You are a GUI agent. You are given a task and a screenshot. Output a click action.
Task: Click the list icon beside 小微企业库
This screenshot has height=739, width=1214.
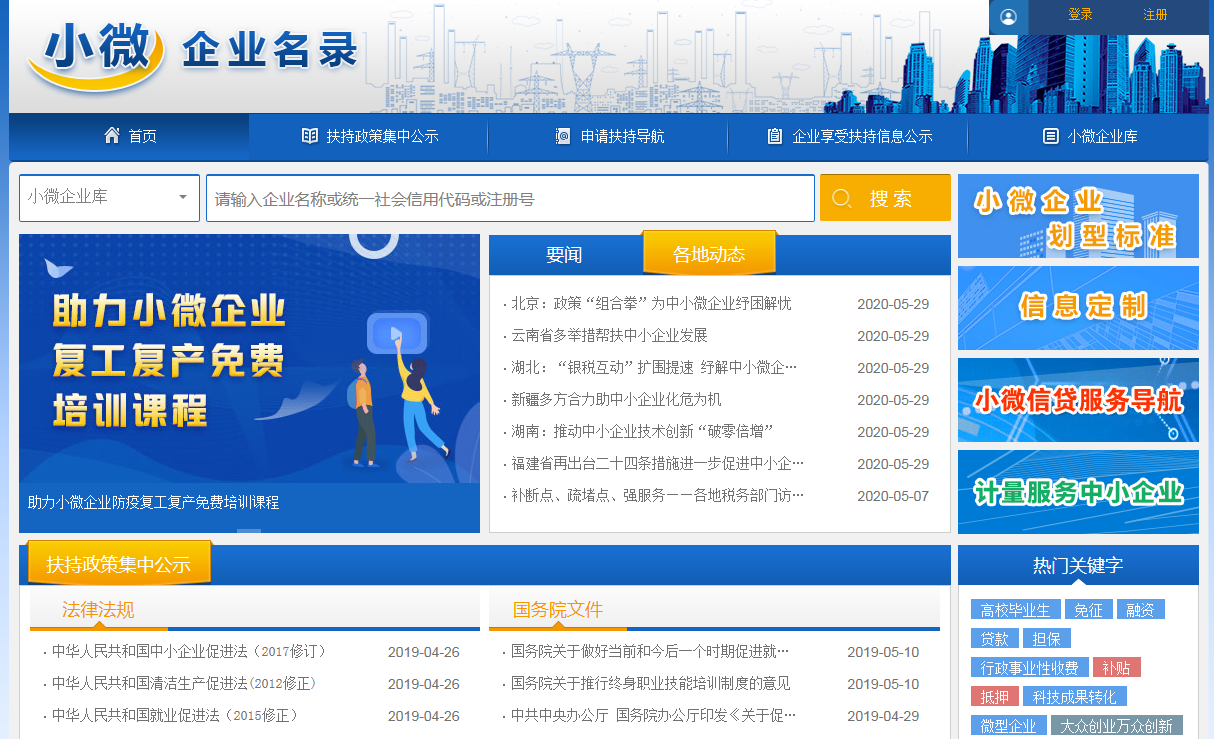(1050, 136)
